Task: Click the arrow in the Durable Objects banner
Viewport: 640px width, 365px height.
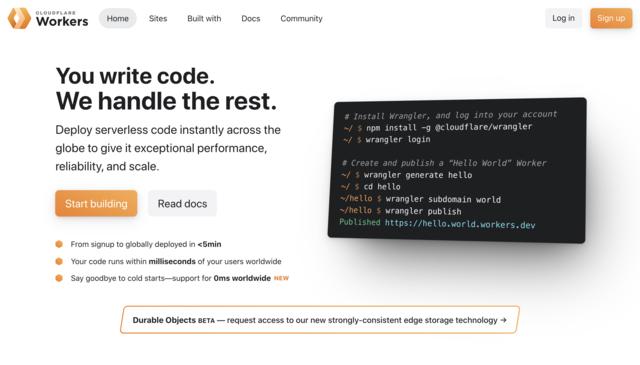Action: coord(504,320)
